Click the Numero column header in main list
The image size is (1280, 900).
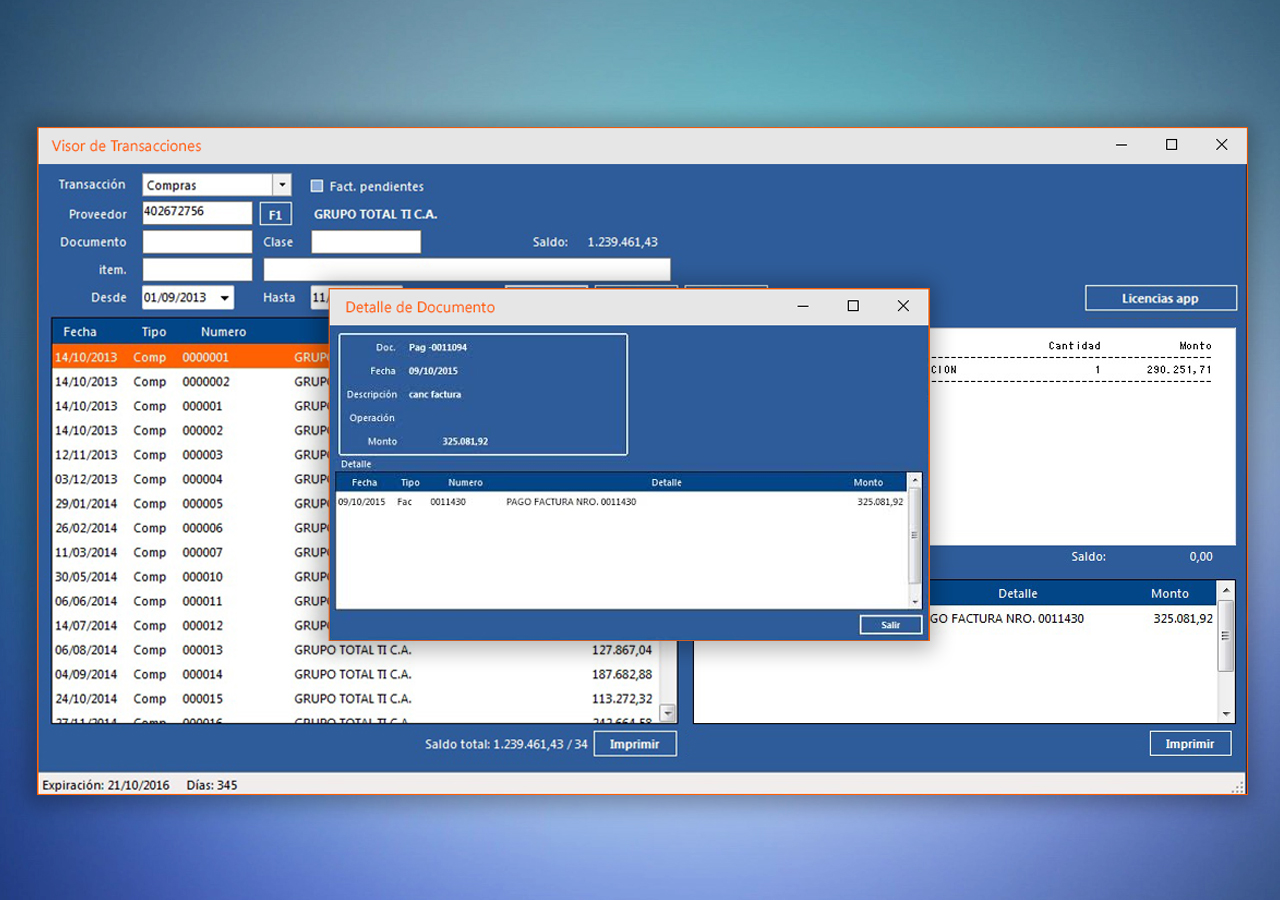[x=223, y=332]
